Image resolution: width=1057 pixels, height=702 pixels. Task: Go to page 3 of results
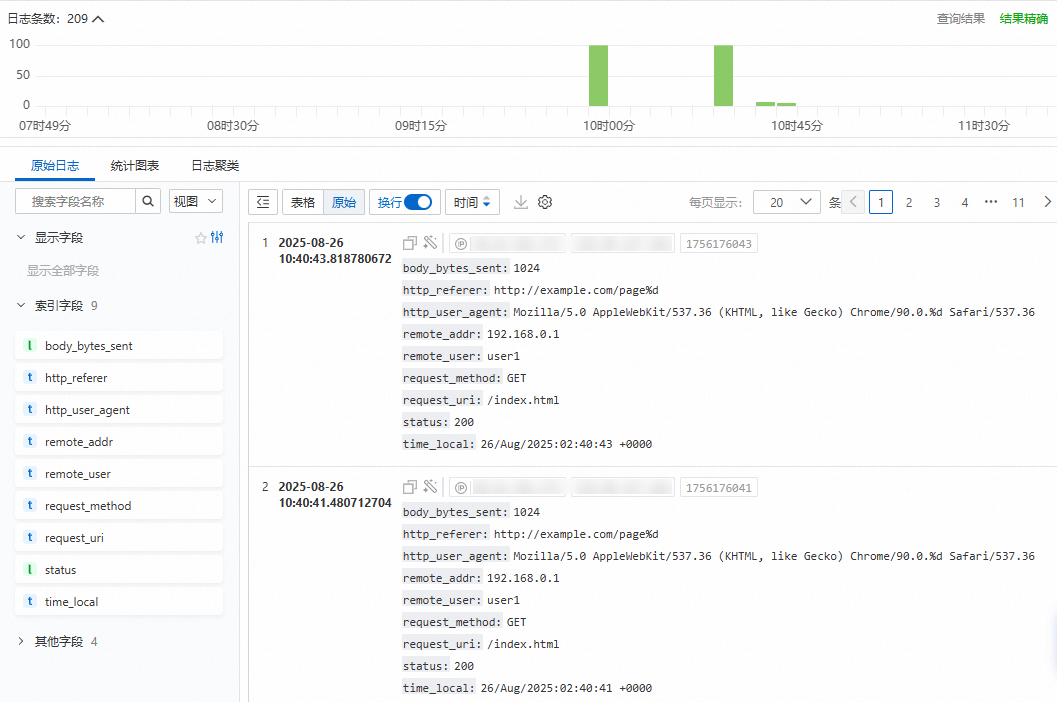pyautogui.click(x=936, y=202)
